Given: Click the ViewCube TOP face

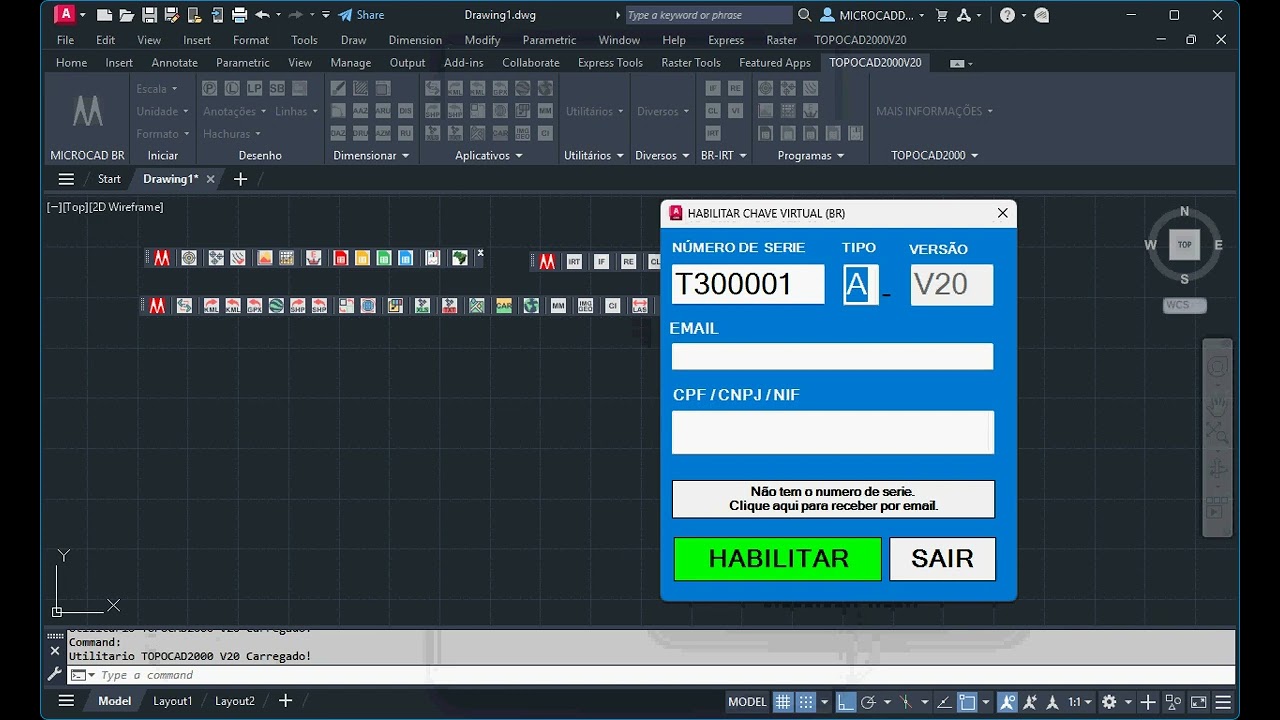Looking at the screenshot, I should coord(1184,244).
